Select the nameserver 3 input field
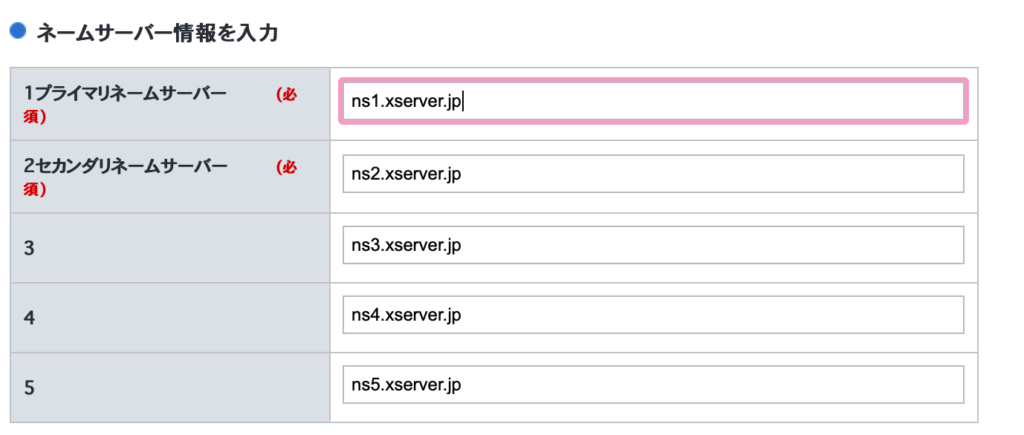Image resolution: width=1024 pixels, height=435 pixels. coord(653,245)
